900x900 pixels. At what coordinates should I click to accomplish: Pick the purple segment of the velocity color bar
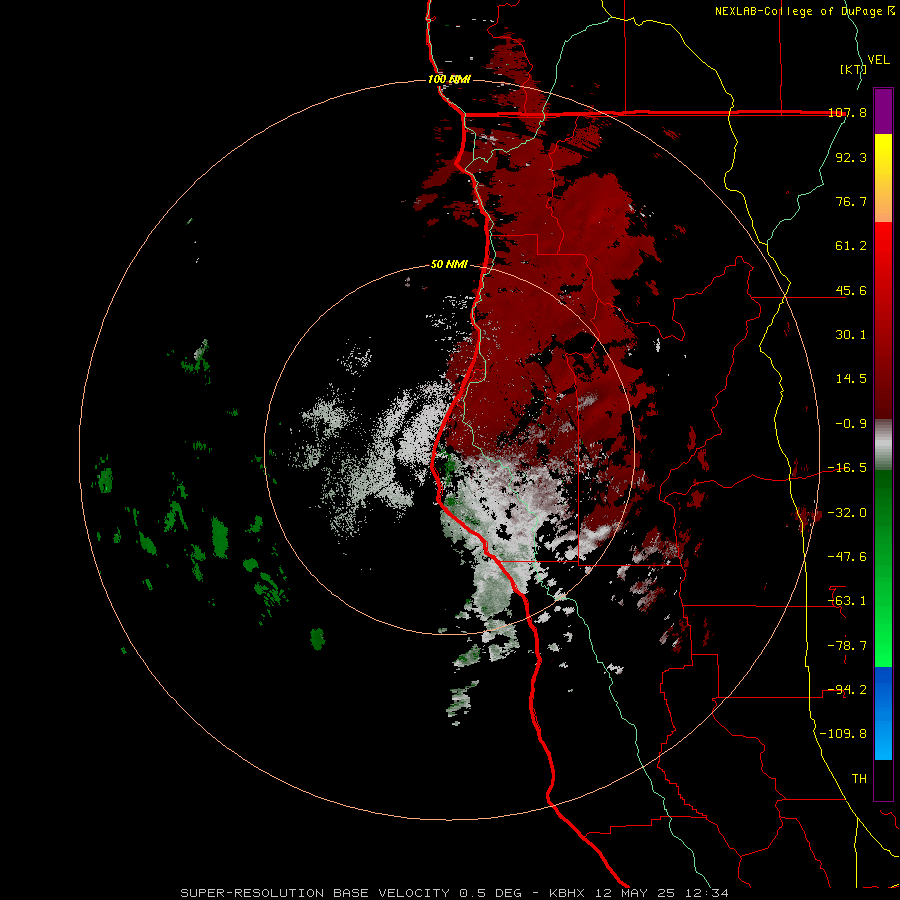[x=883, y=111]
